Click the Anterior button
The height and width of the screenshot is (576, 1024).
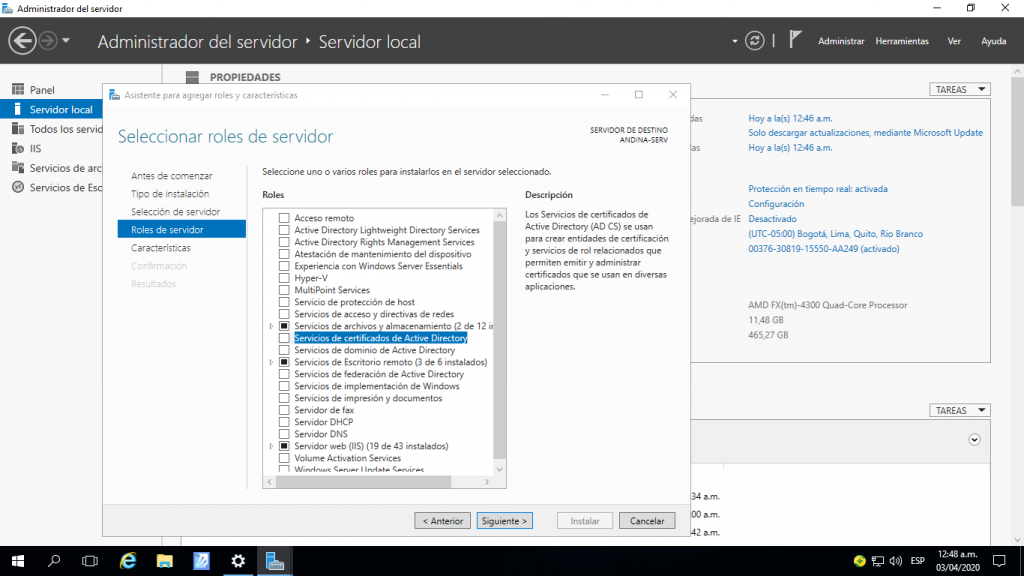pyautogui.click(x=442, y=520)
